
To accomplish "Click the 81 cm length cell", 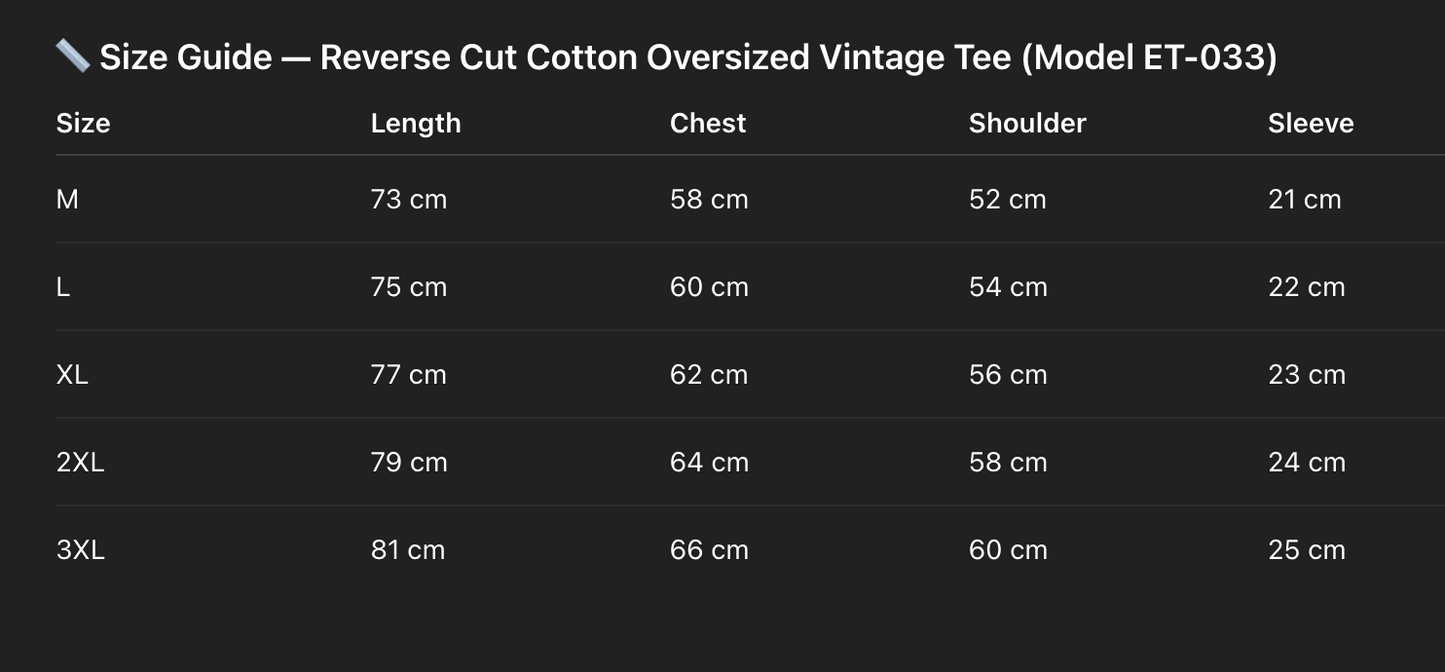I will coord(408,550).
